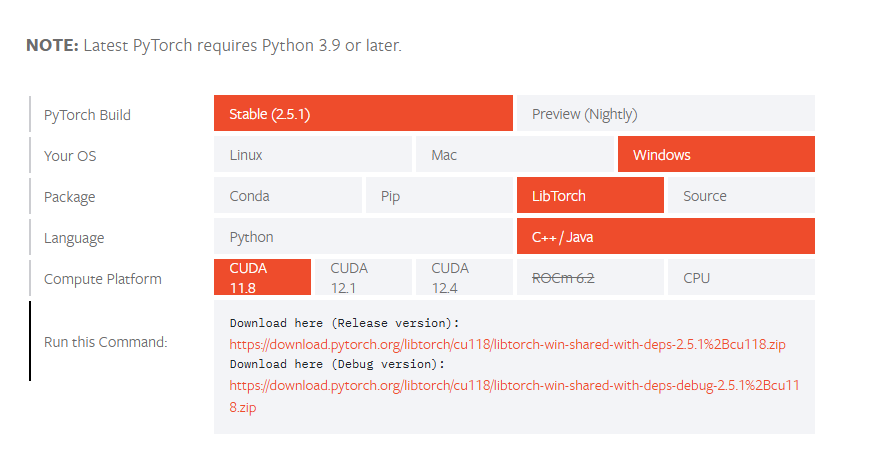
Task: Click the struck-through ROCm 6.2 option
Action: tap(590, 277)
